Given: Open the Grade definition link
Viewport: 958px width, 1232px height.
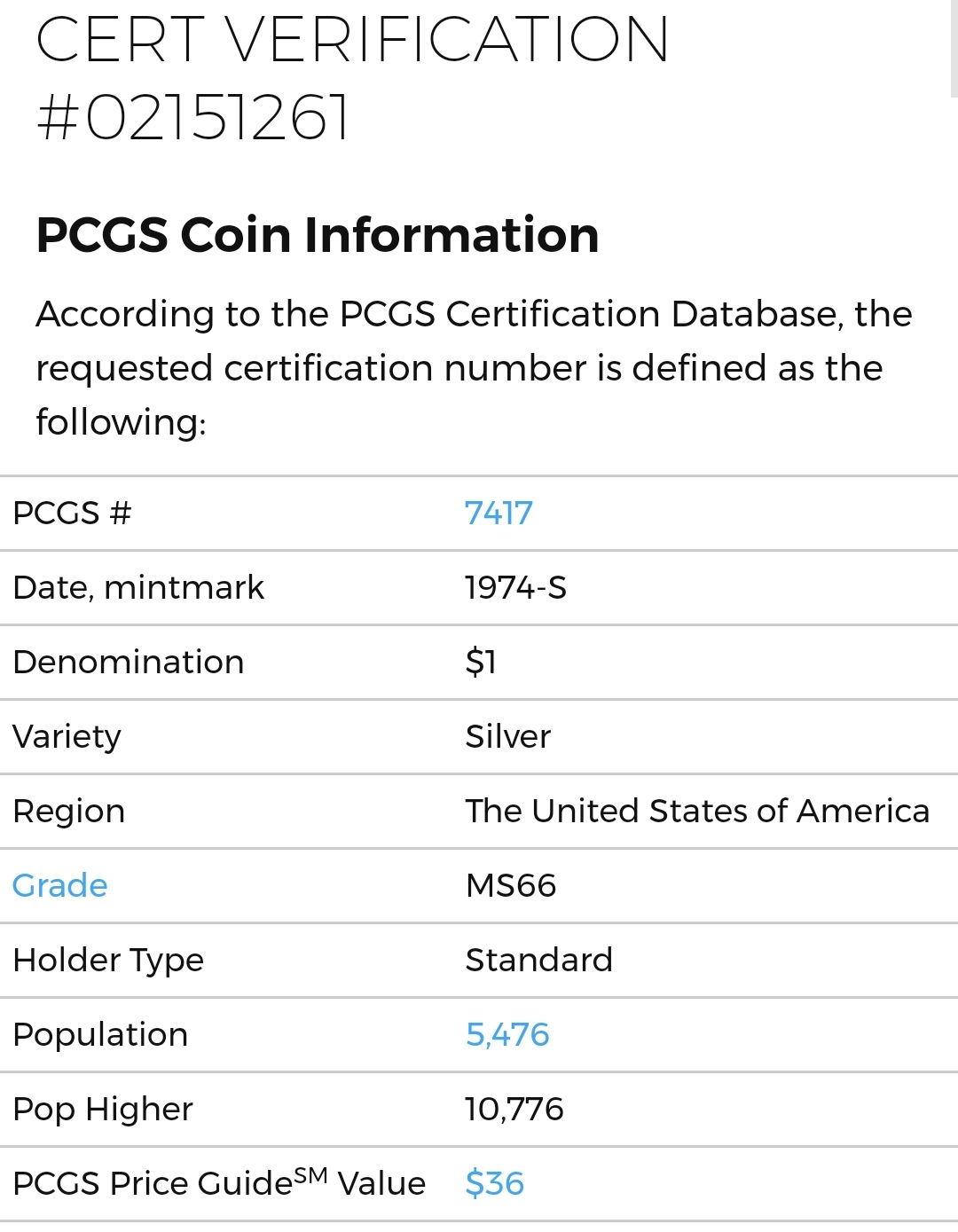Looking at the screenshot, I should [60, 886].
